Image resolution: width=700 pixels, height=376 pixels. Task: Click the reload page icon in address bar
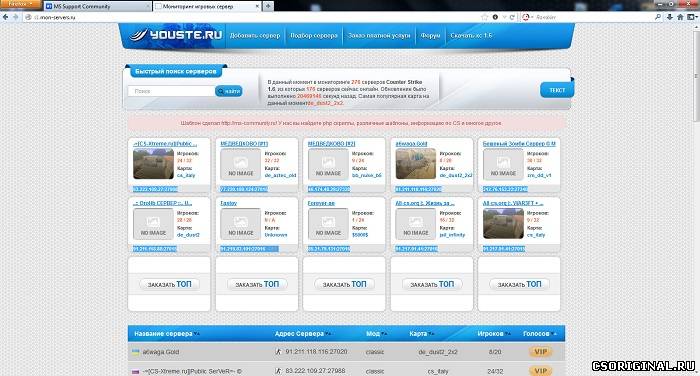(x=512, y=17)
